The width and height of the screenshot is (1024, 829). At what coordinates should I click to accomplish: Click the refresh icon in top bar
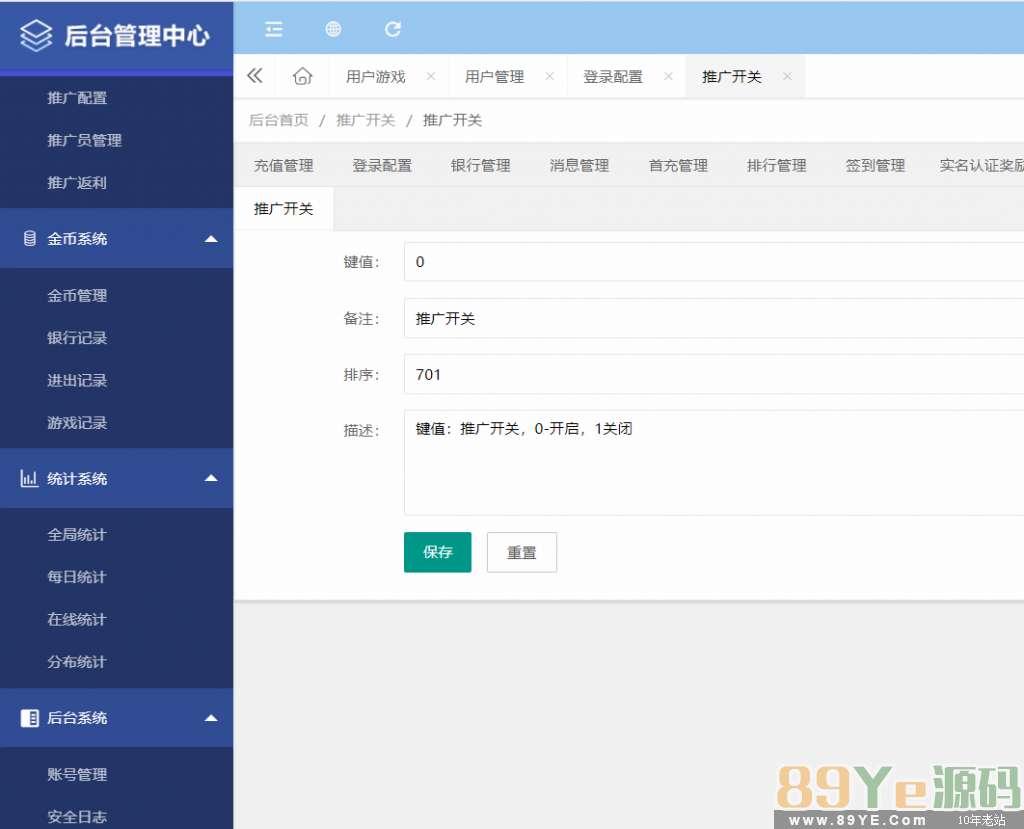(x=393, y=29)
